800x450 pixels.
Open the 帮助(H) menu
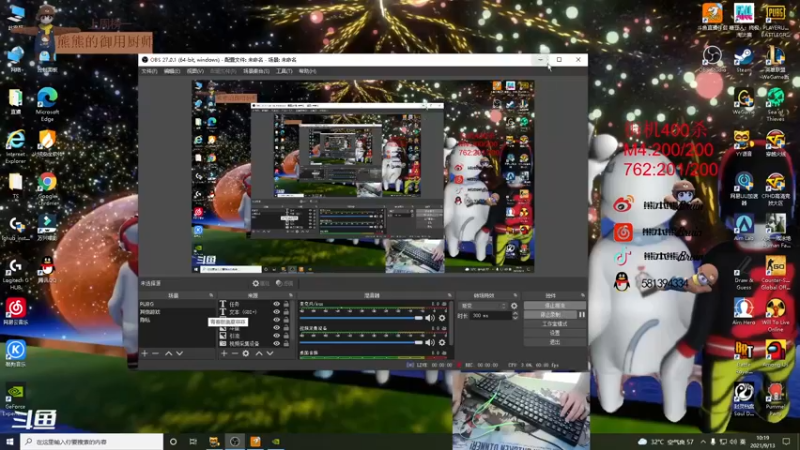pos(307,71)
